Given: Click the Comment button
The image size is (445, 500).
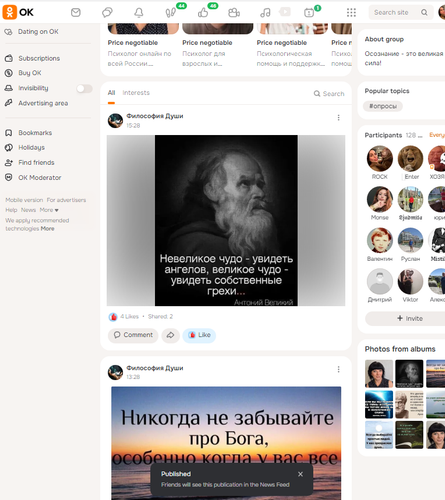Looking at the screenshot, I should [x=133, y=335].
